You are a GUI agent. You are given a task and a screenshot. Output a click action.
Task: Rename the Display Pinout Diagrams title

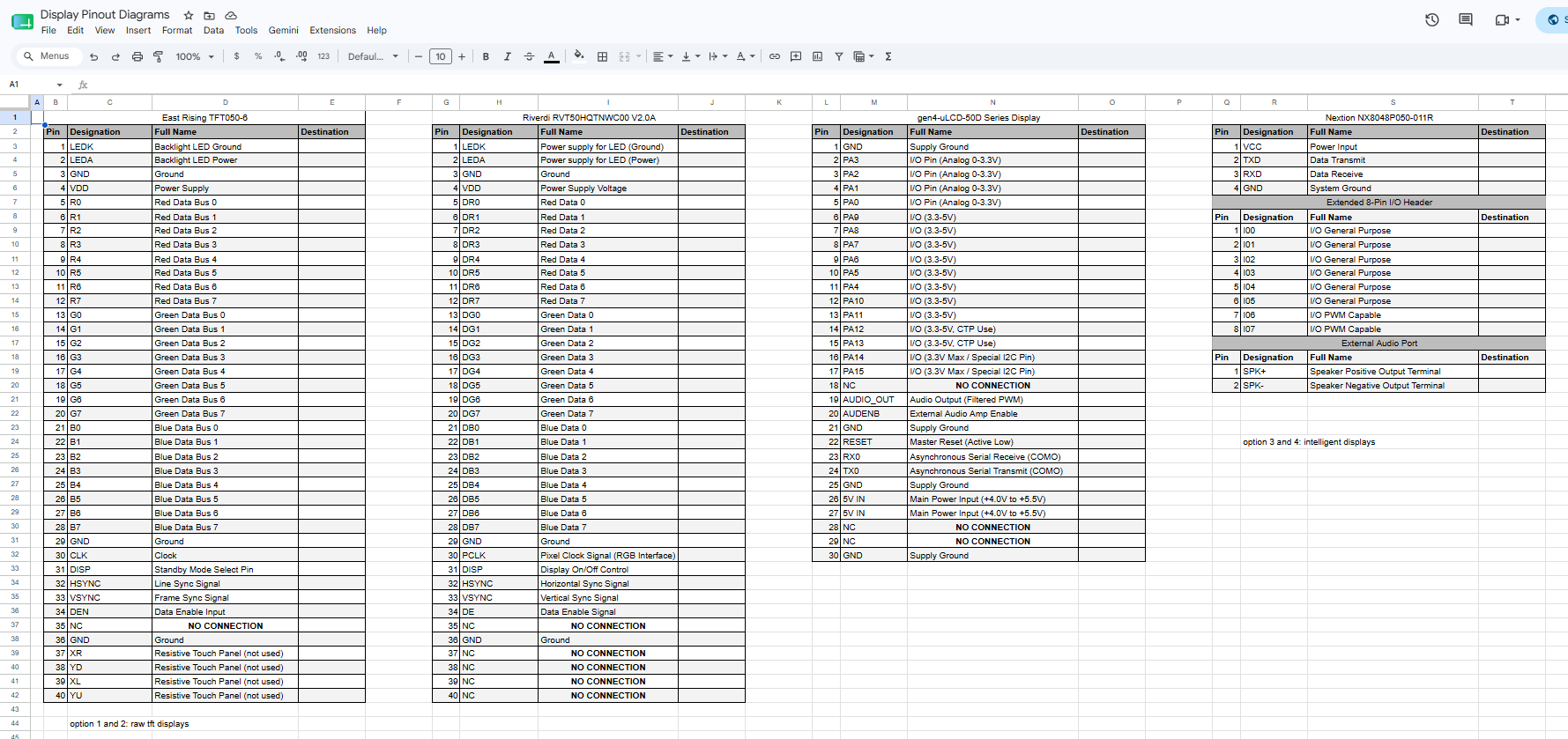click(105, 14)
